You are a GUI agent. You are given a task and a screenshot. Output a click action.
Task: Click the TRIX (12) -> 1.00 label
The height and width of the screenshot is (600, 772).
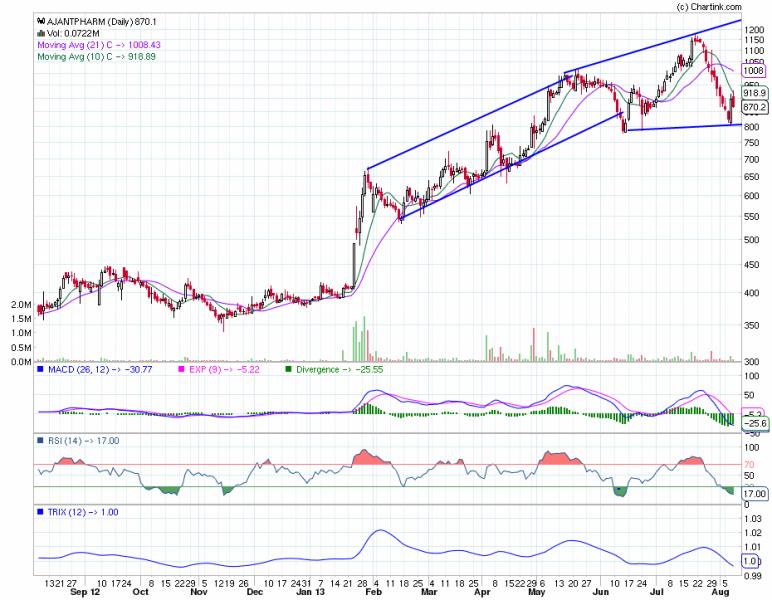[83, 512]
